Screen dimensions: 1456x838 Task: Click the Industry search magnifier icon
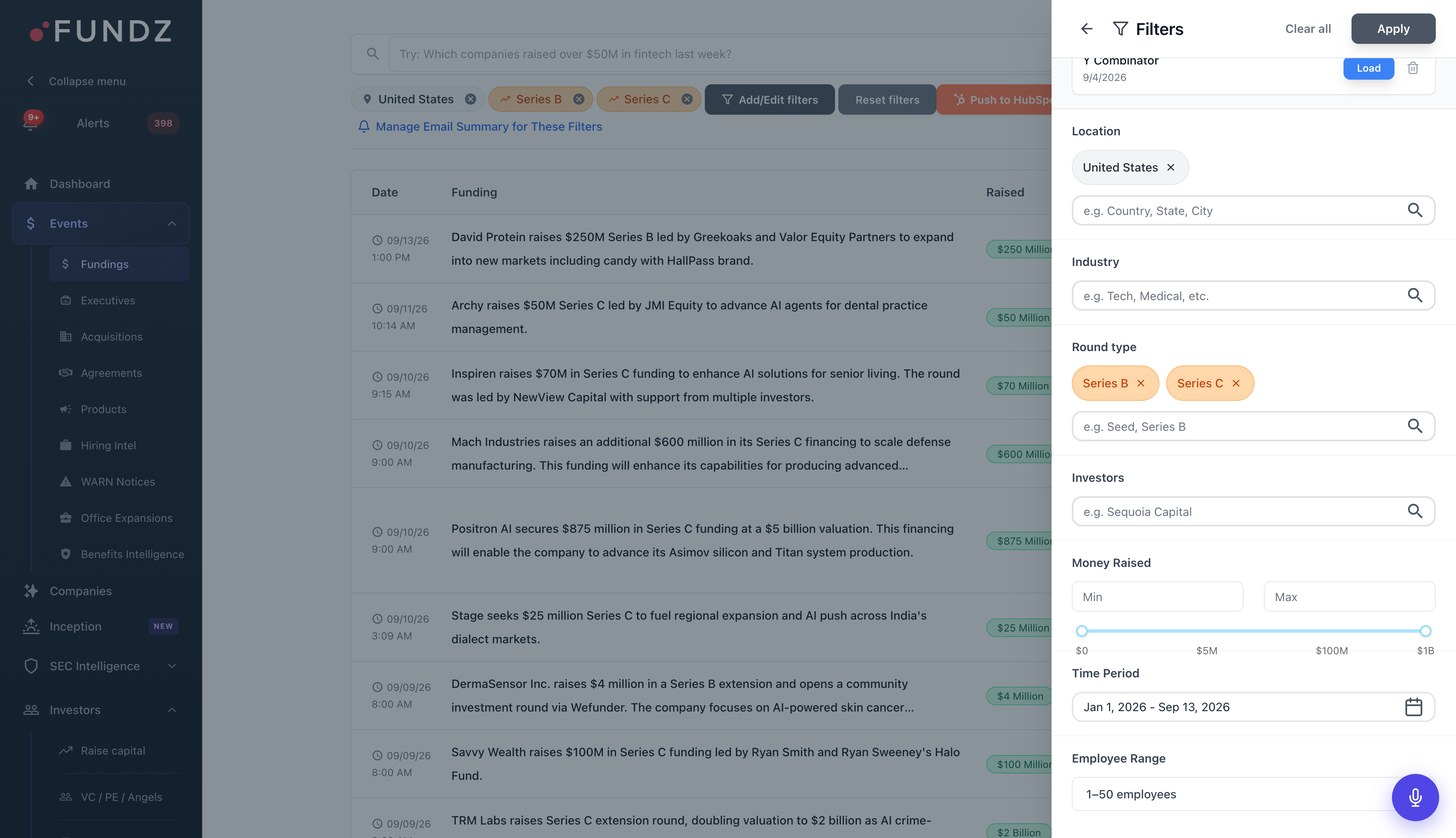1415,295
